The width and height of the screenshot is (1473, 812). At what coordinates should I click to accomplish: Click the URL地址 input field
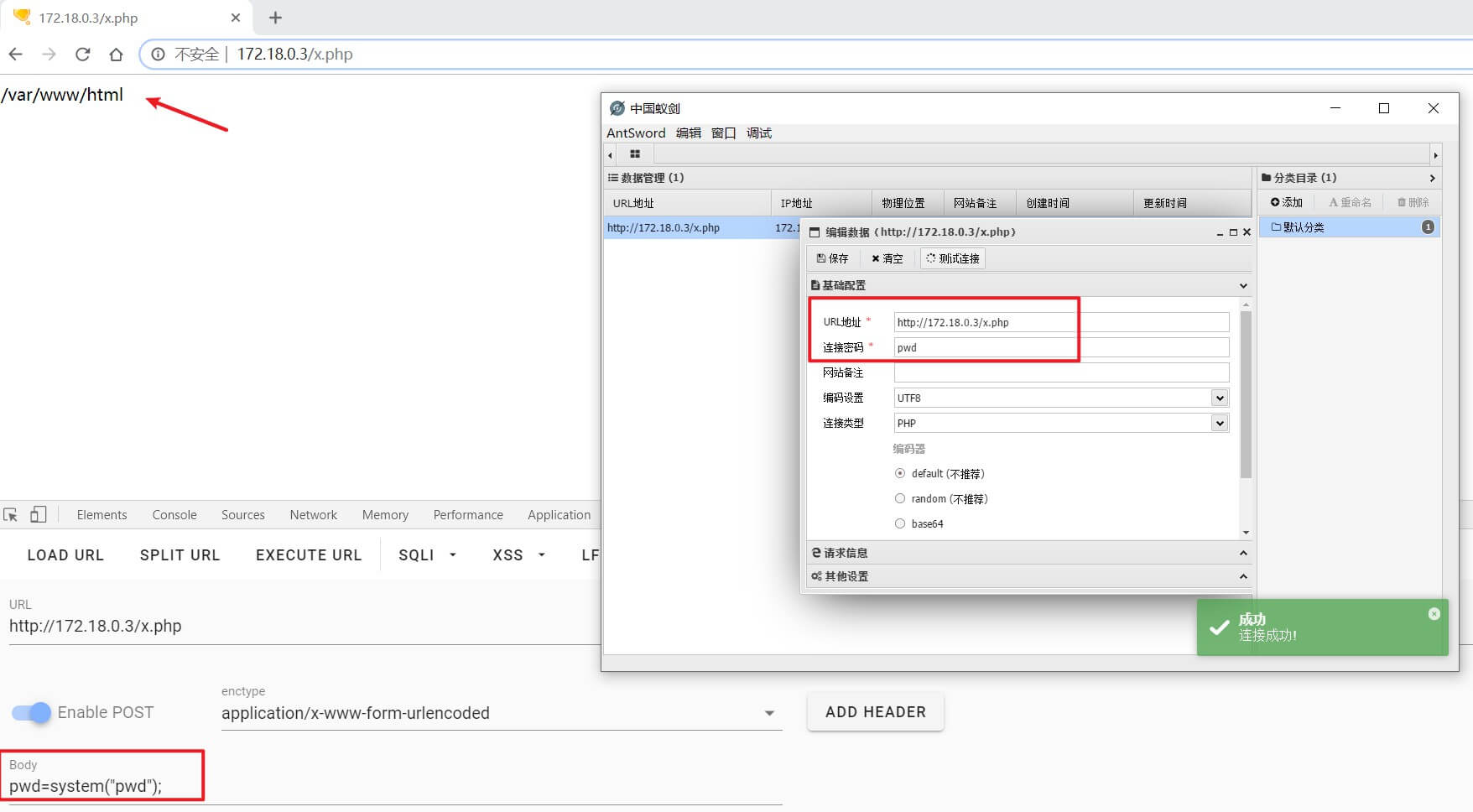tap(1061, 322)
